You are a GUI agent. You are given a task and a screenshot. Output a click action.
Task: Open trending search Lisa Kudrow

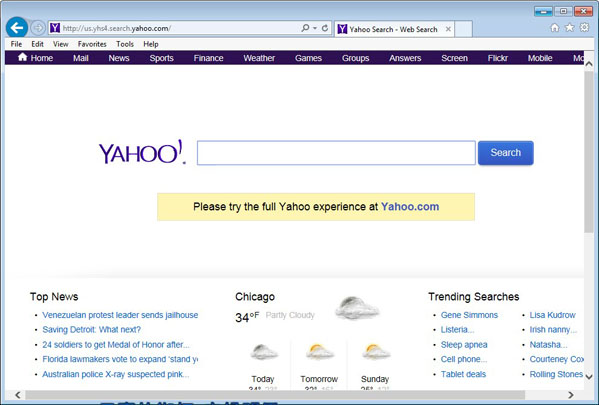(552, 315)
